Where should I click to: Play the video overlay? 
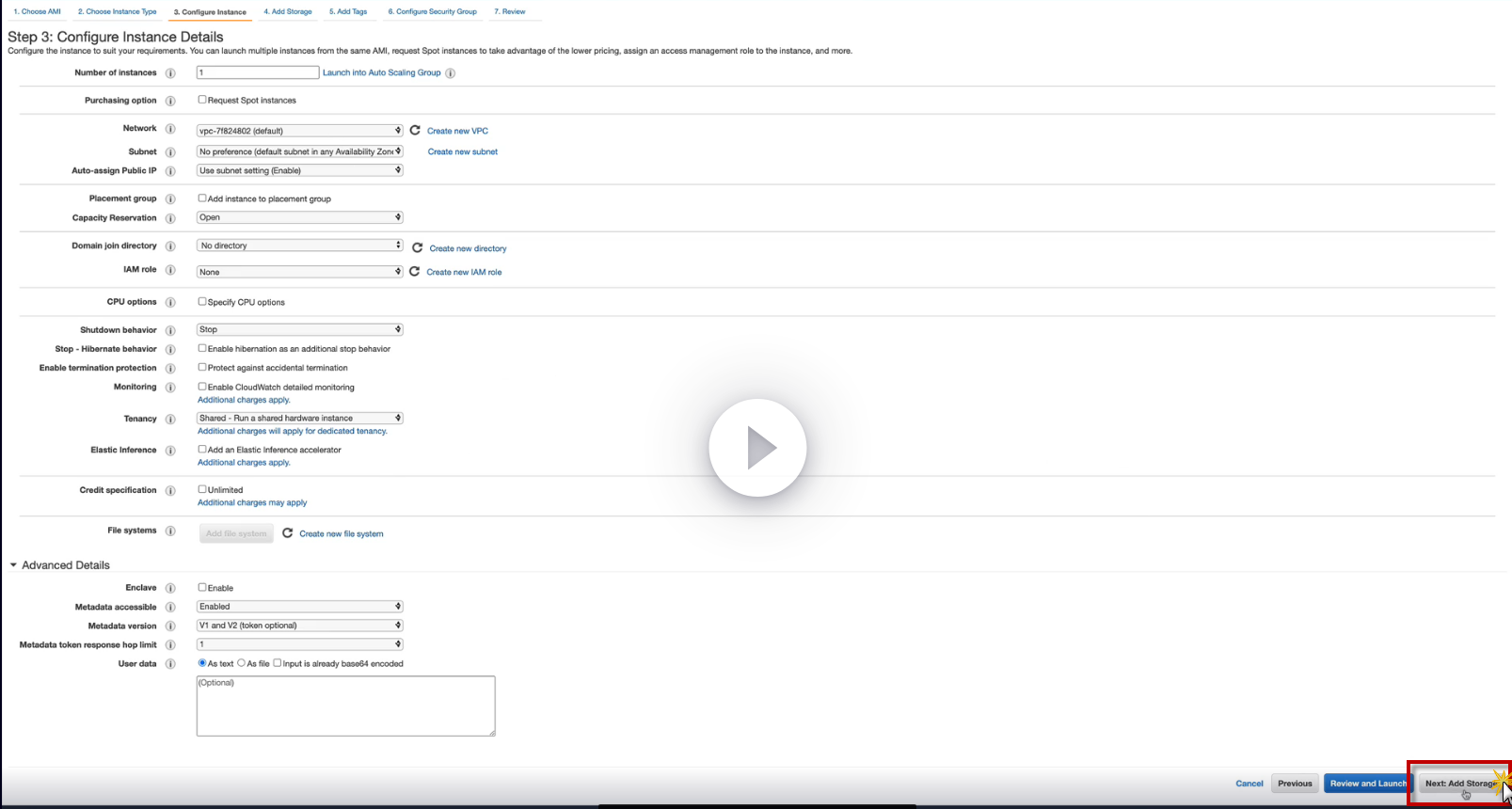pyautogui.click(x=757, y=448)
